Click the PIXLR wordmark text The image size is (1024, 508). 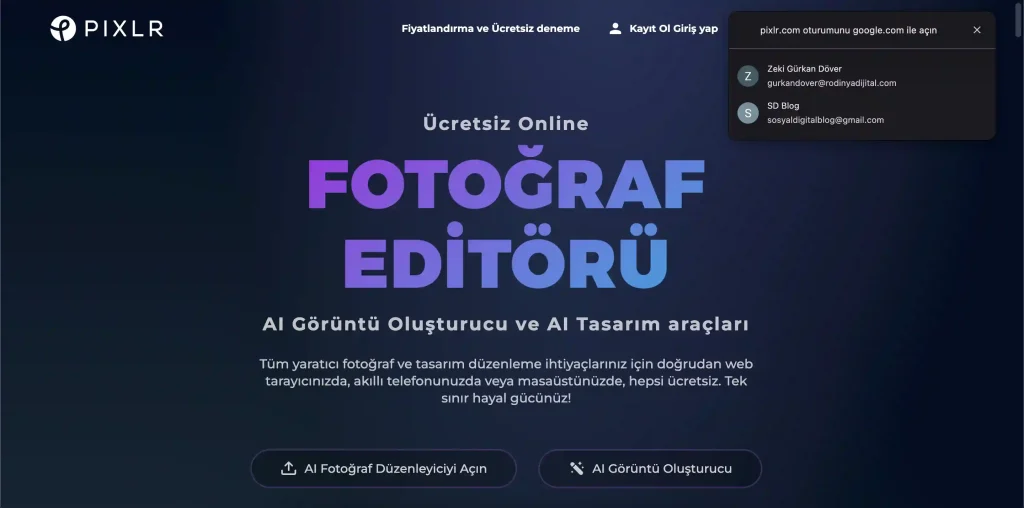[124, 29]
